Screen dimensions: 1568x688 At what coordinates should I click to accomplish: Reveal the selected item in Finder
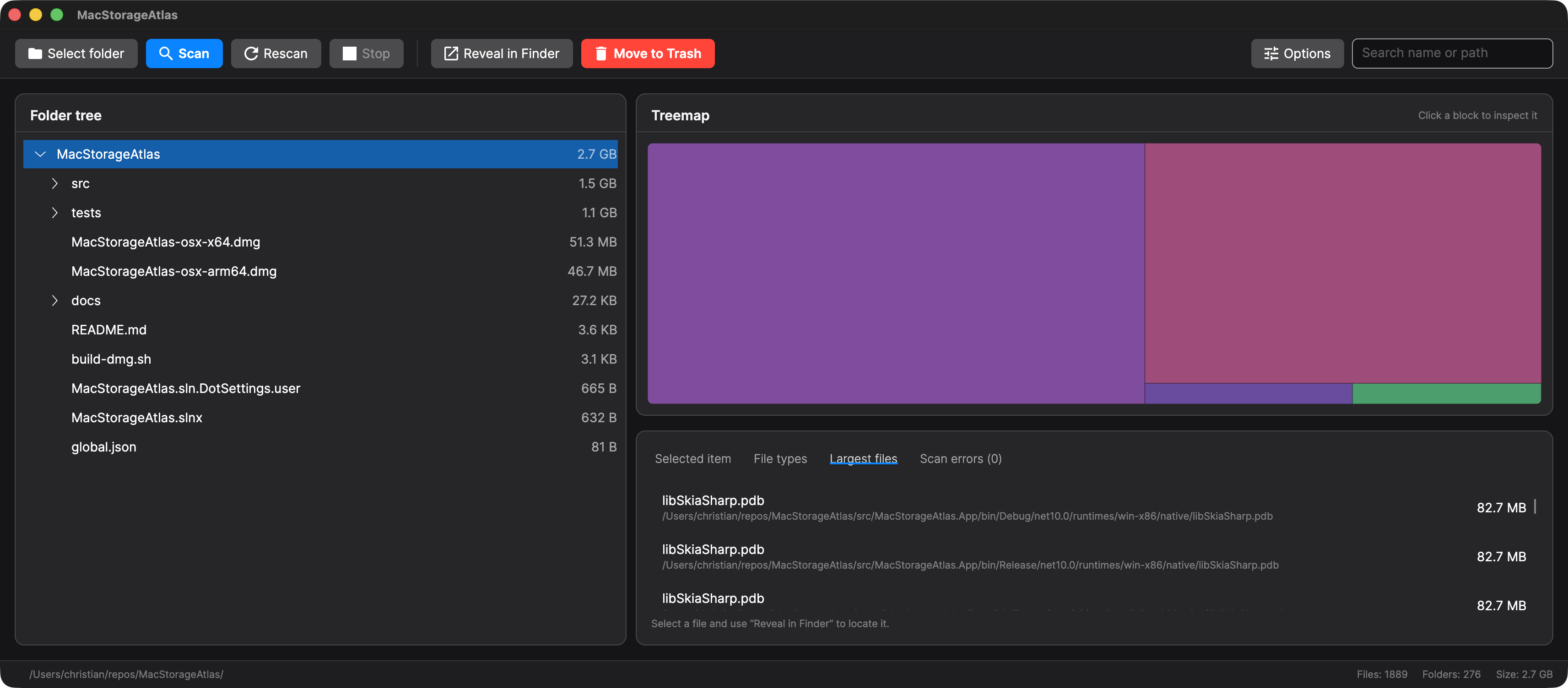[x=502, y=54]
